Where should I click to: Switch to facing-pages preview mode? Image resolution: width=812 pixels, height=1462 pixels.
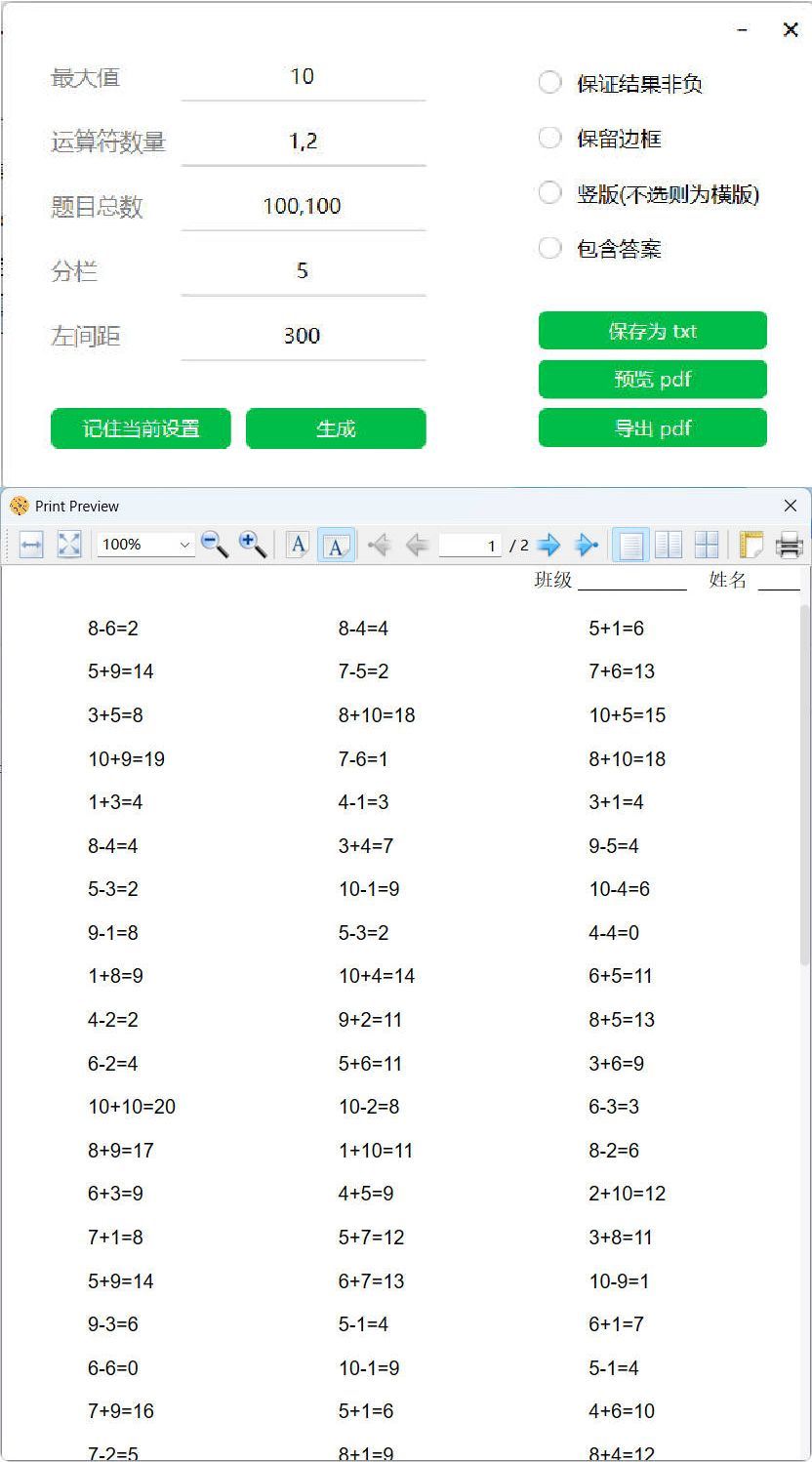click(x=669, y=545)
